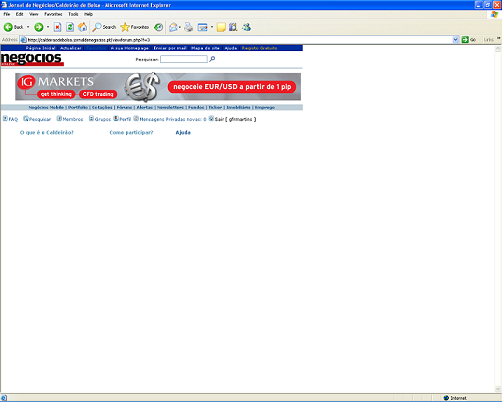Viewport: 502px width, 402px height.
Task: Stop loading with the red X icon
Action: coord(58,27)
